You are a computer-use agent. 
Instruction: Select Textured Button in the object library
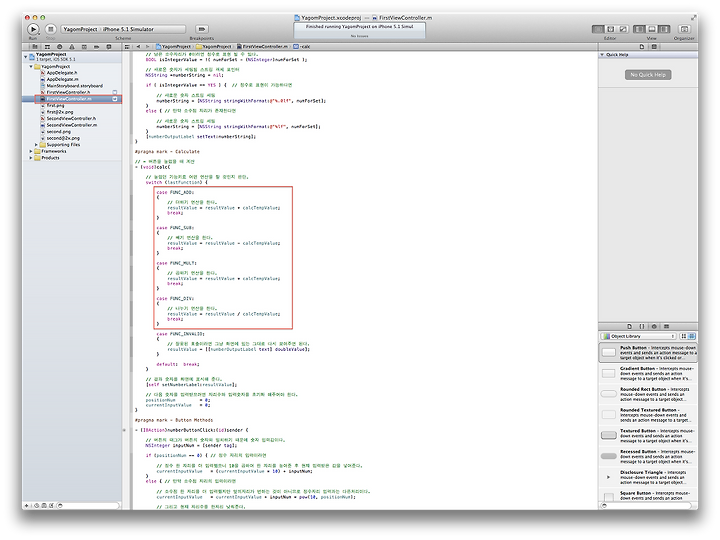[648, 436]
